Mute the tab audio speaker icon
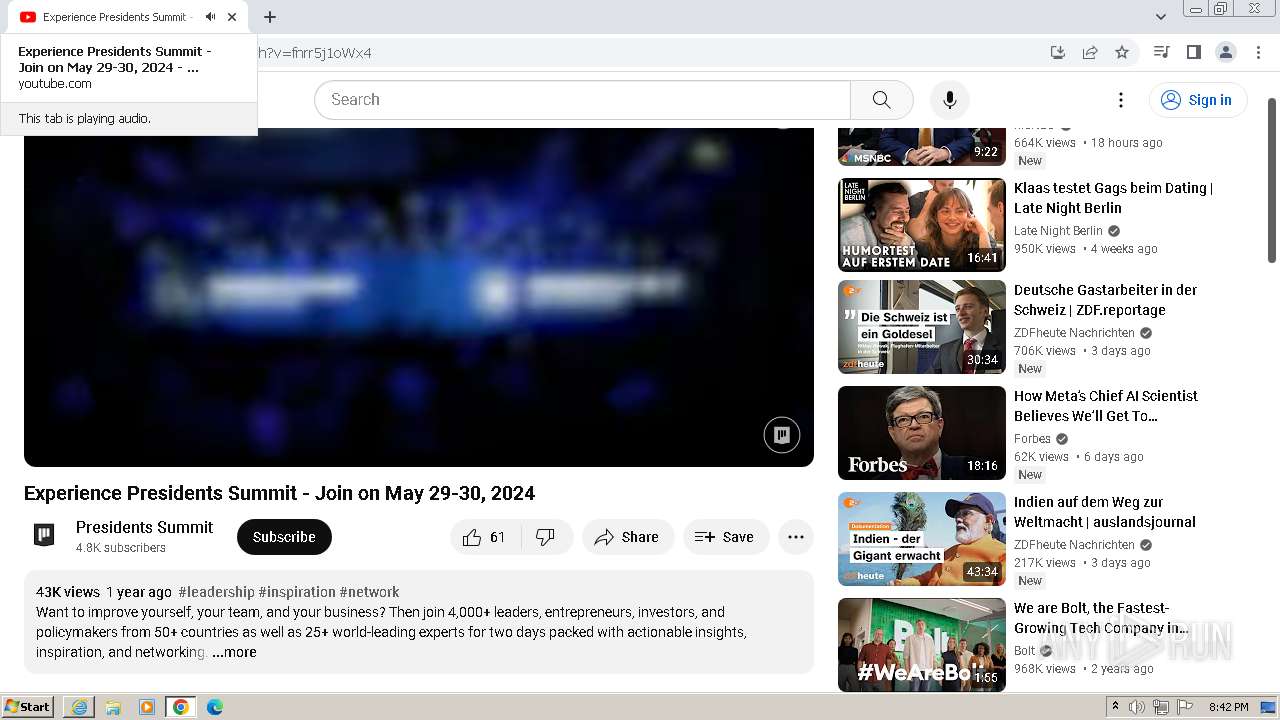Viewport: 1280px width, 720px height. tap(210, 17)
